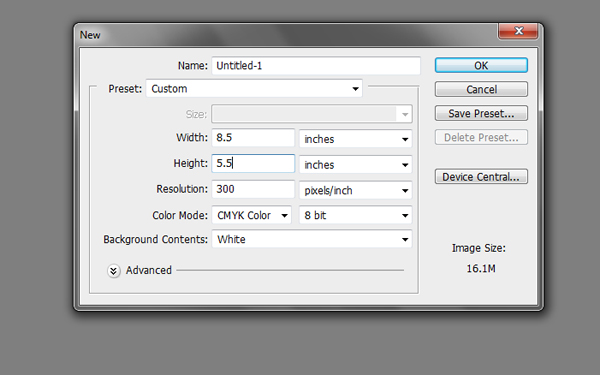Click the Save Preset button

pyautogui.click(x=481, y=113)
